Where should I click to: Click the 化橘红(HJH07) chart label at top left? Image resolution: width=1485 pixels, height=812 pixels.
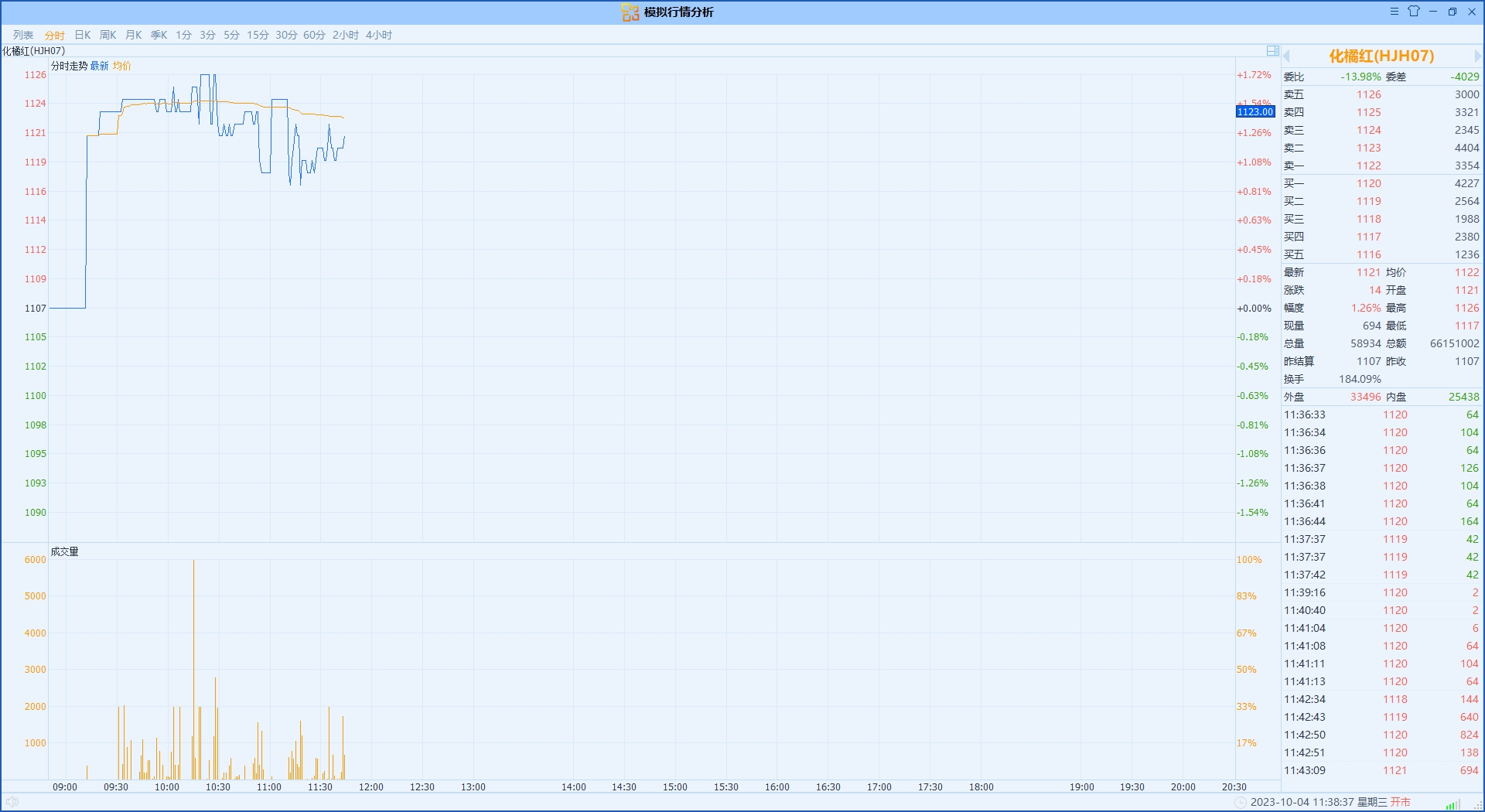click(x=33, y=51)
